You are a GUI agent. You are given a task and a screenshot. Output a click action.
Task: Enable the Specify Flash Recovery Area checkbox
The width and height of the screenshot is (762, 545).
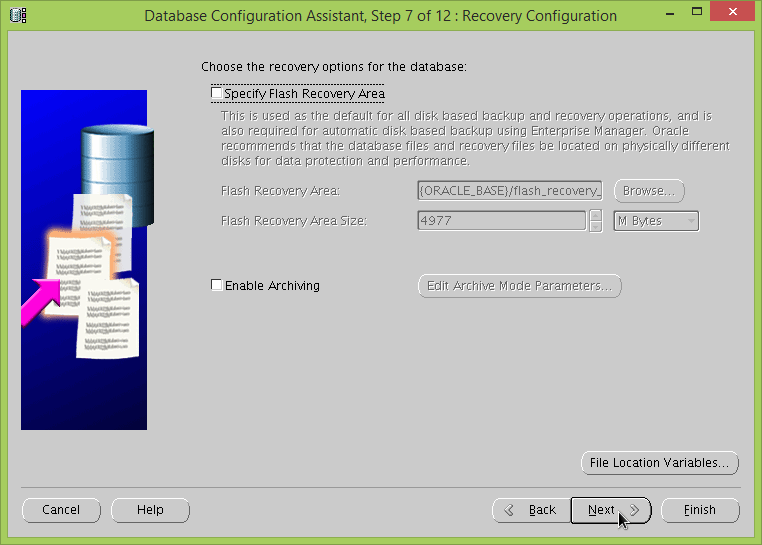[x=217, y=94]
